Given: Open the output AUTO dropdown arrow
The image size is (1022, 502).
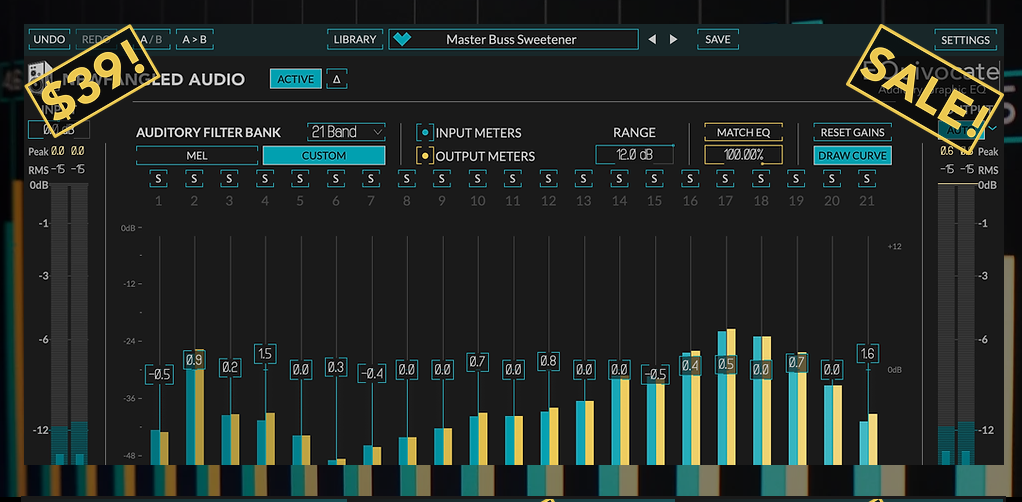Looking at the screenshot, I should pyautogui.click(x=993, y=128).
